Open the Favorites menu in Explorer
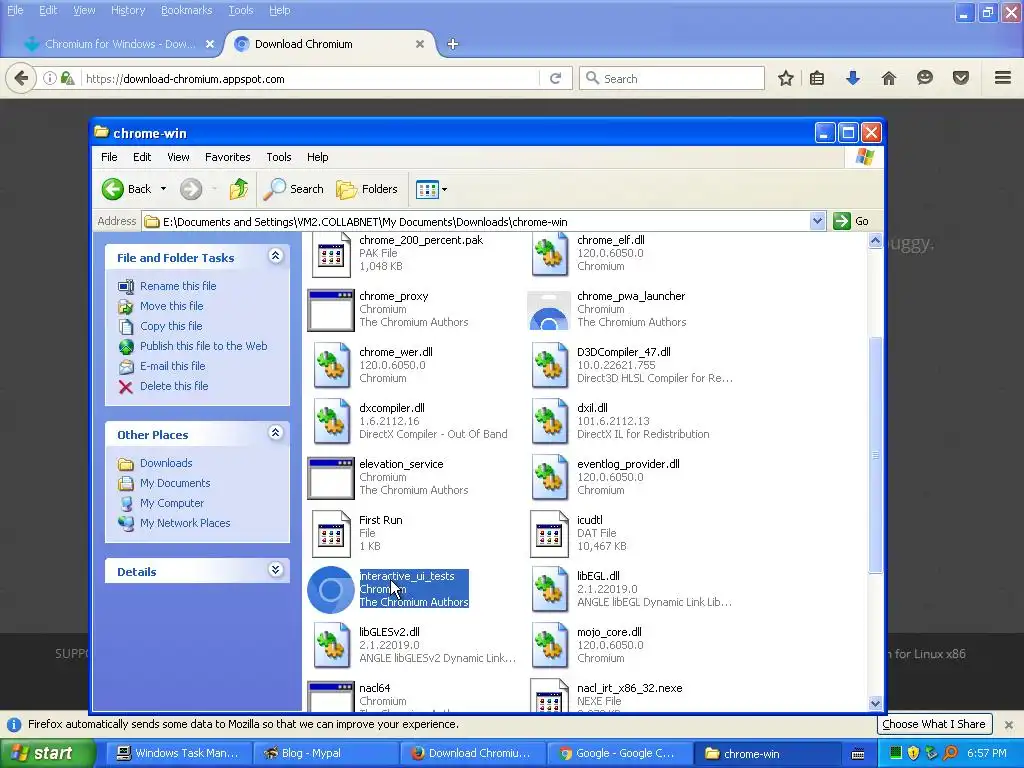Screen dimensions: 1024x768 (x=227, y=157)
